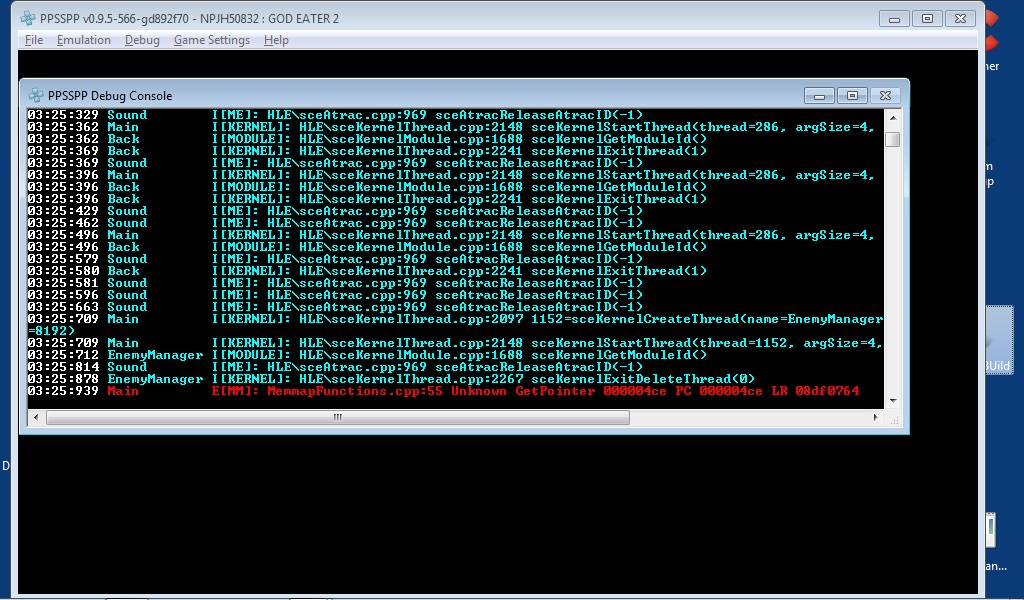1024x600 pixels.
Task: Maximize the main PPSSPP emulator window
Action: (x=927, y=18)
